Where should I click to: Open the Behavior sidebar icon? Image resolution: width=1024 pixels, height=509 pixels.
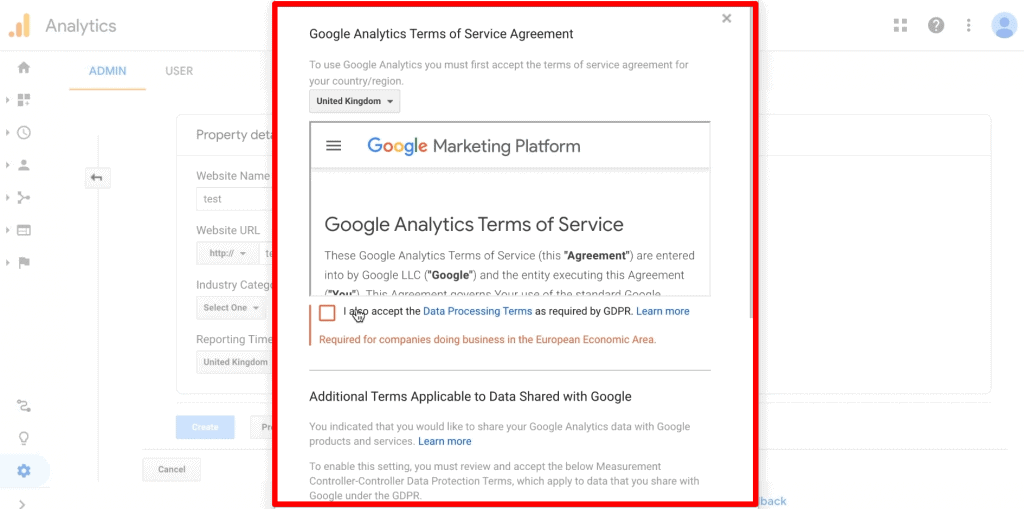tap(24, 230)
